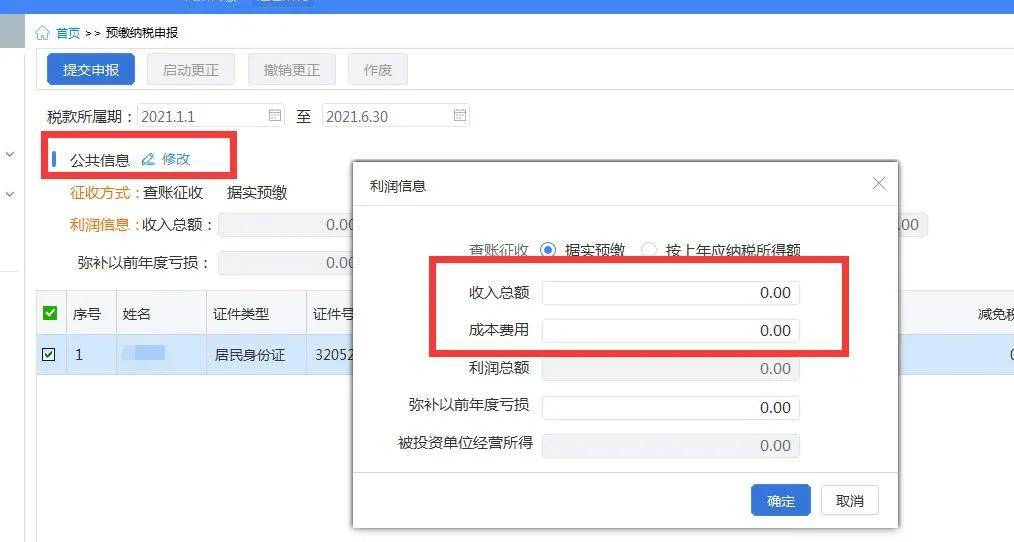Click the 证件类型 column header
This screenshot has height=542, width=1014.
[241, 314]
